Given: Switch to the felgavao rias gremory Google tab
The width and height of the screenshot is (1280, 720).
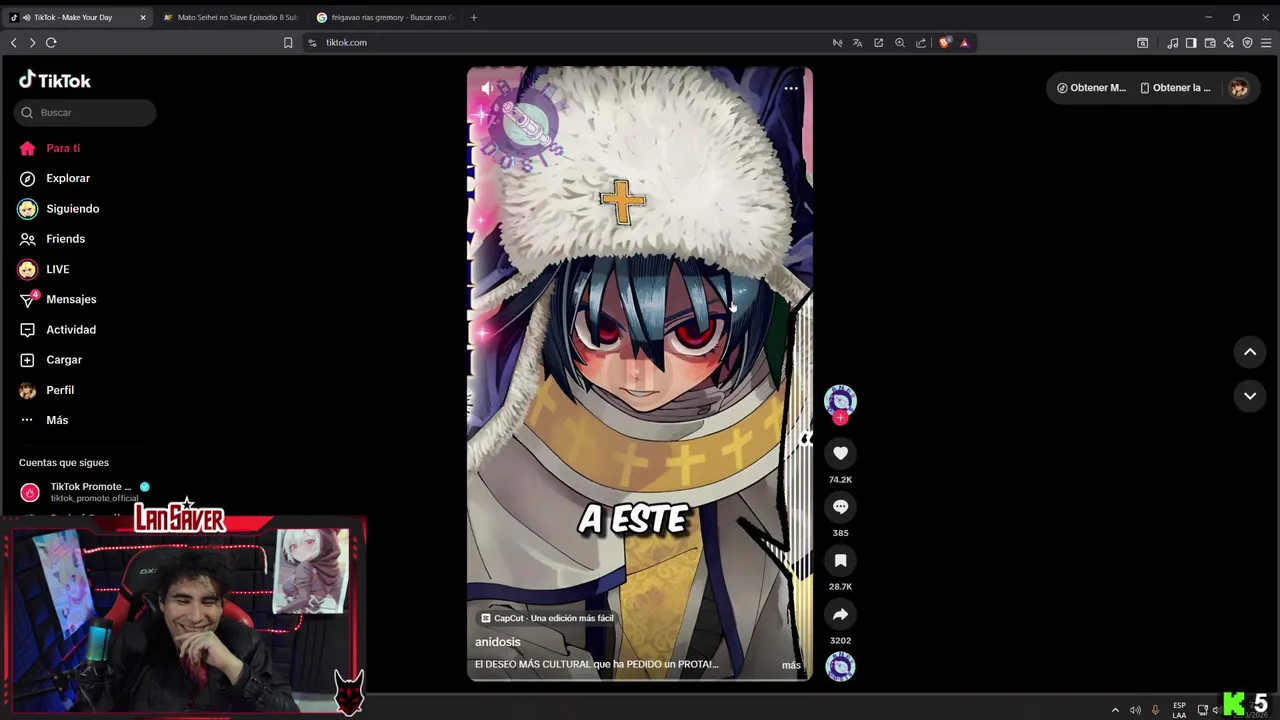Looking at the screenshot, I should pos(385,17).
